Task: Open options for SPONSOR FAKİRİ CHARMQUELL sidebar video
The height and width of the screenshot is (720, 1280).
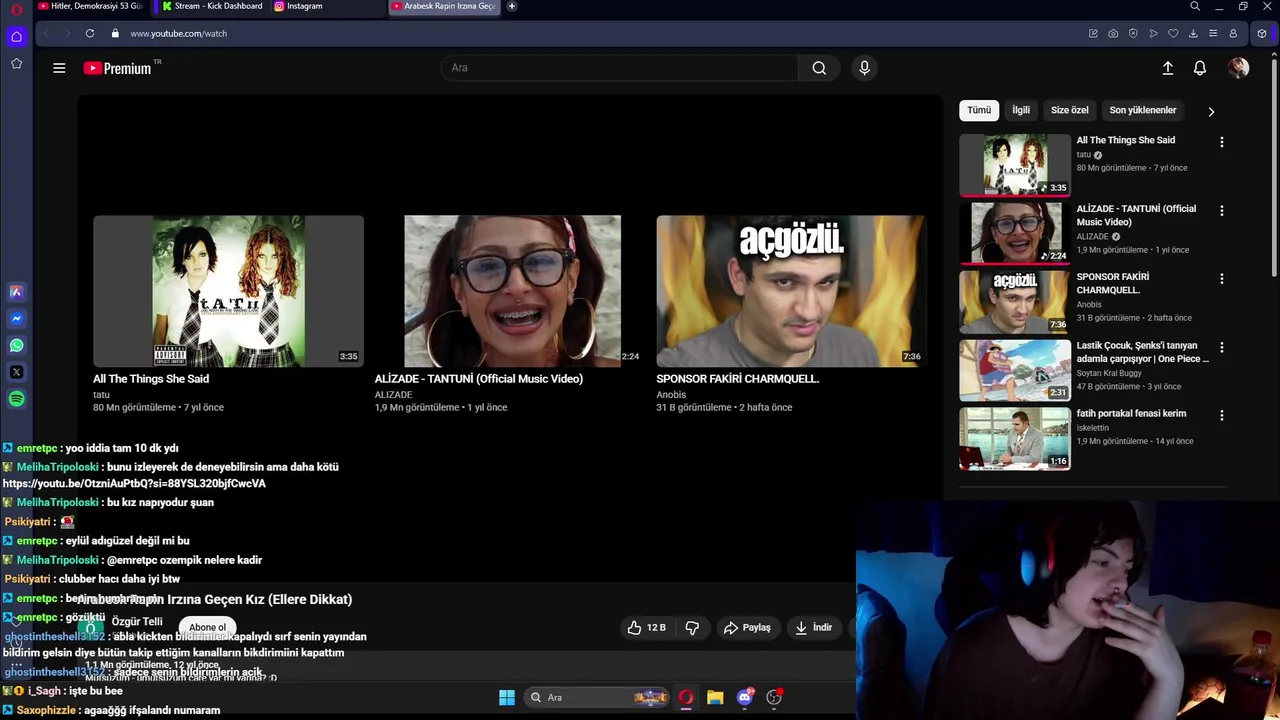Action: pos(1221,278)
